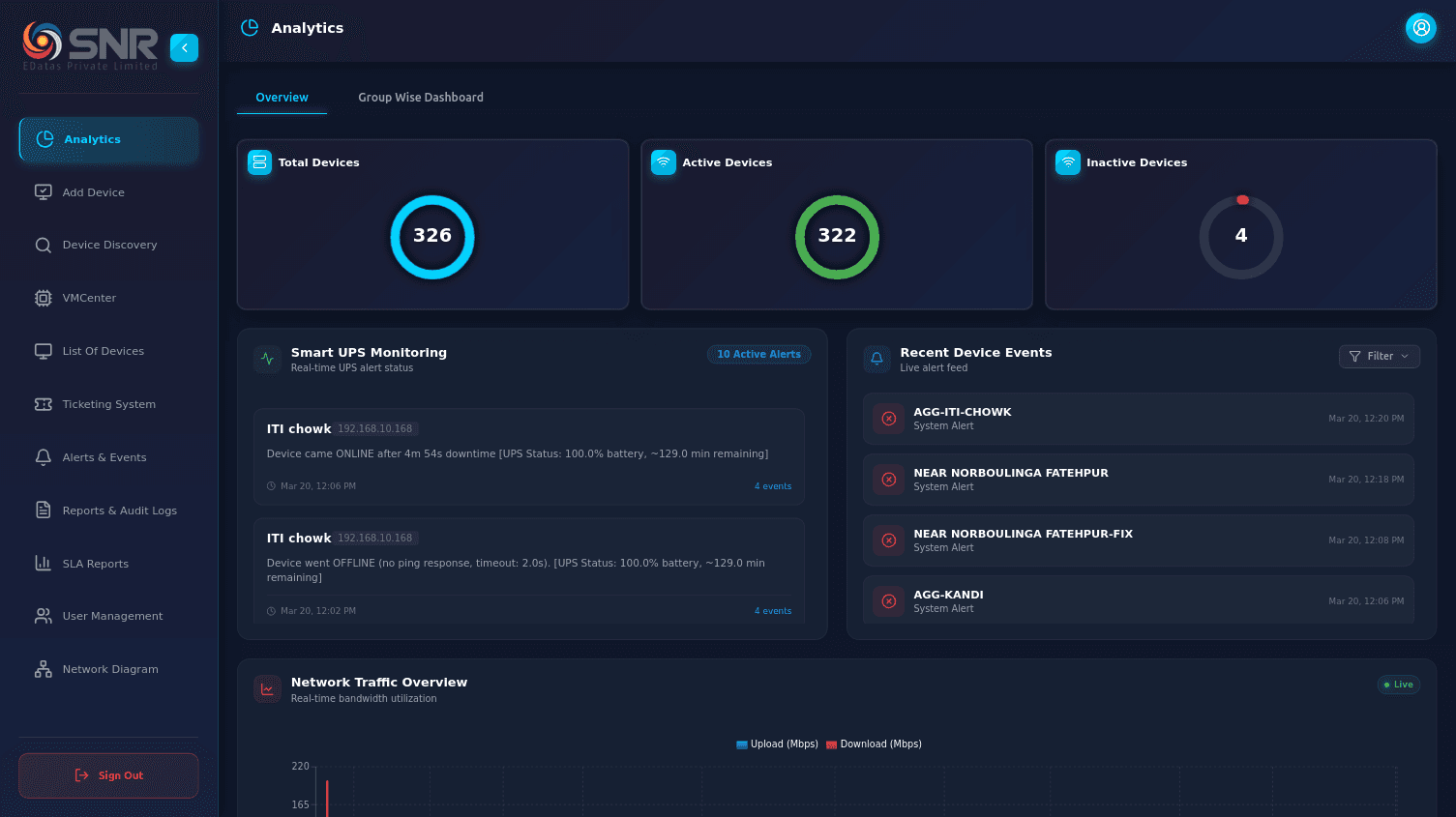Click the 10 Active Alerts badge

758,355
